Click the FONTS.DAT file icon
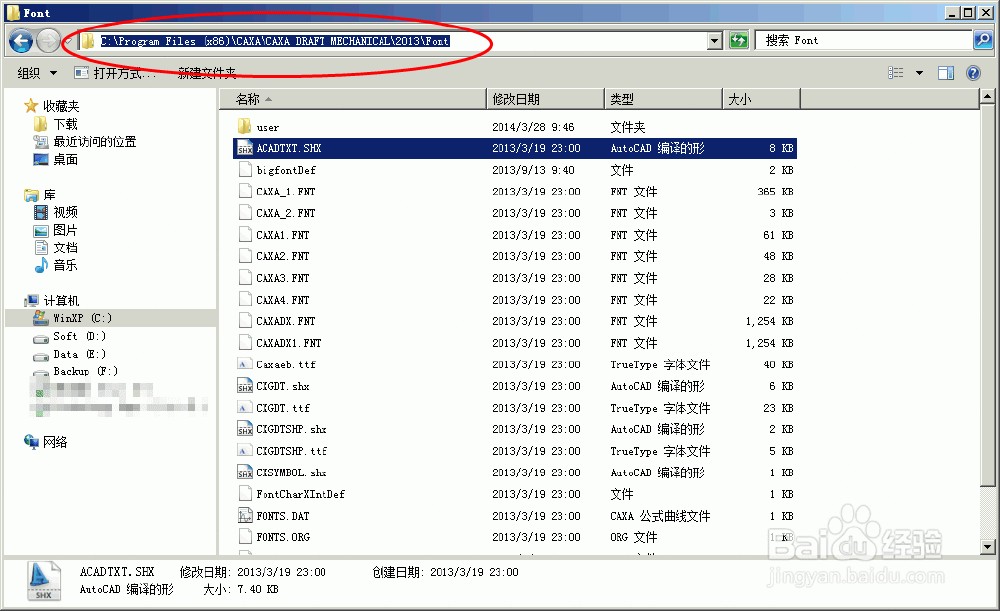 [245, 516]
